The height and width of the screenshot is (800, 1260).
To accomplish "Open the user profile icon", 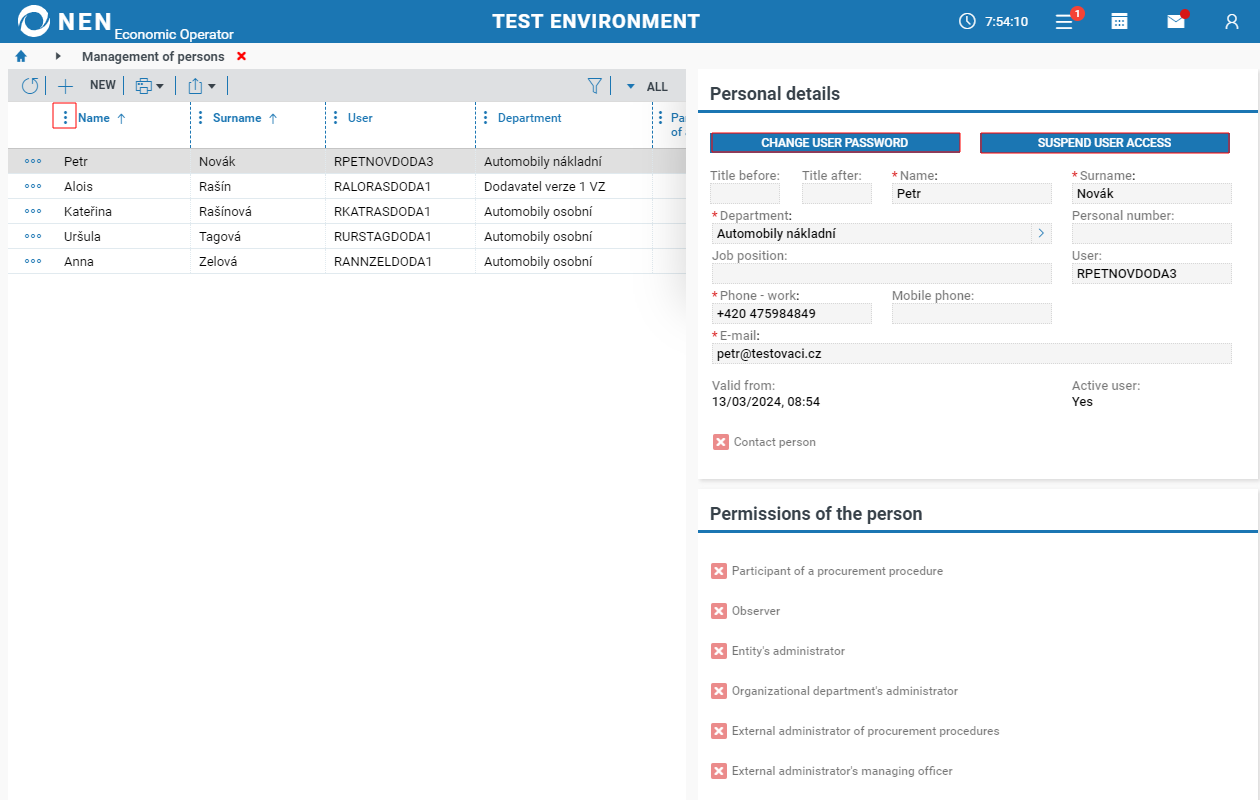I will pos(1232,21).
